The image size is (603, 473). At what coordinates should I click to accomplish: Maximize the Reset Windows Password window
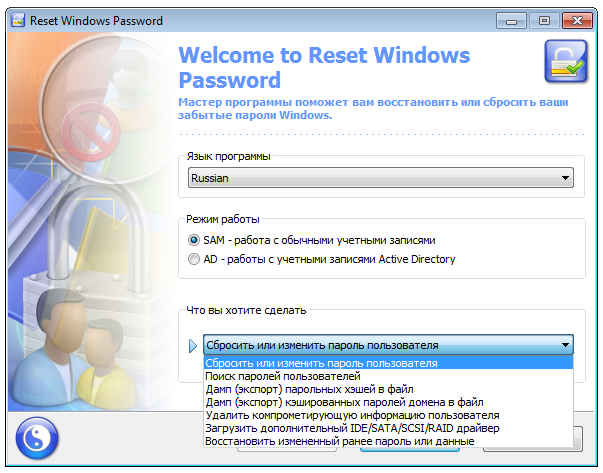[x=544, y=21]
